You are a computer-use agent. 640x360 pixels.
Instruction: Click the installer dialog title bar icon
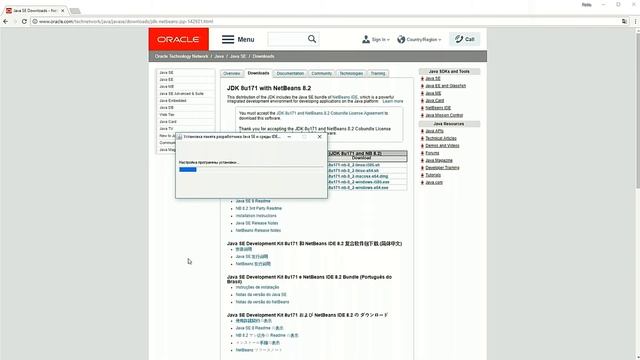click(x=180, y=137)
